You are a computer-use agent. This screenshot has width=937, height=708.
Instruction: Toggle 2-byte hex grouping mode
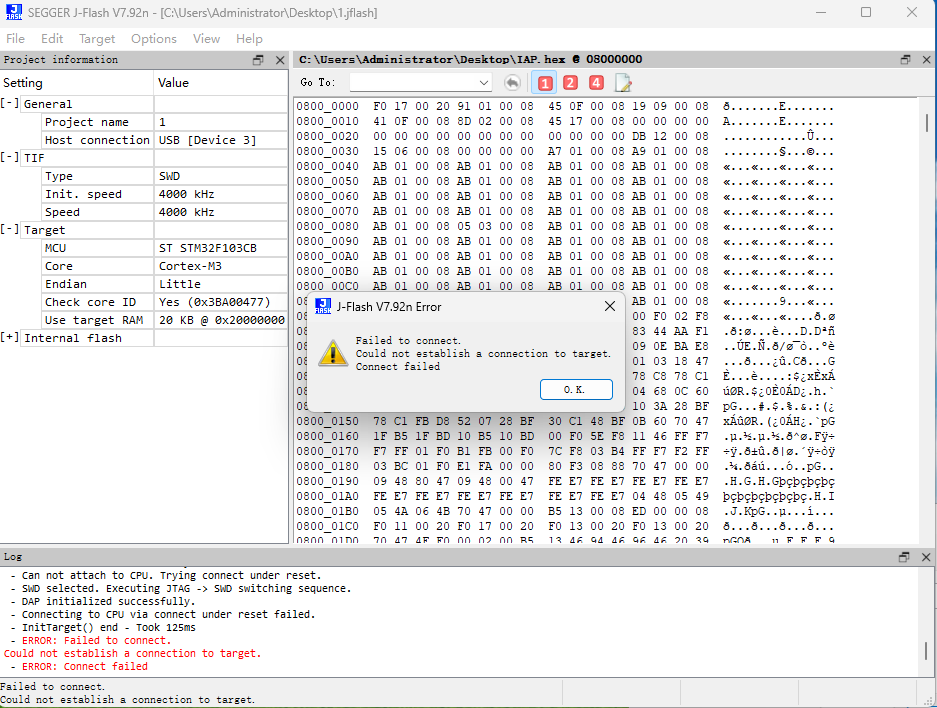pos(570,83)
